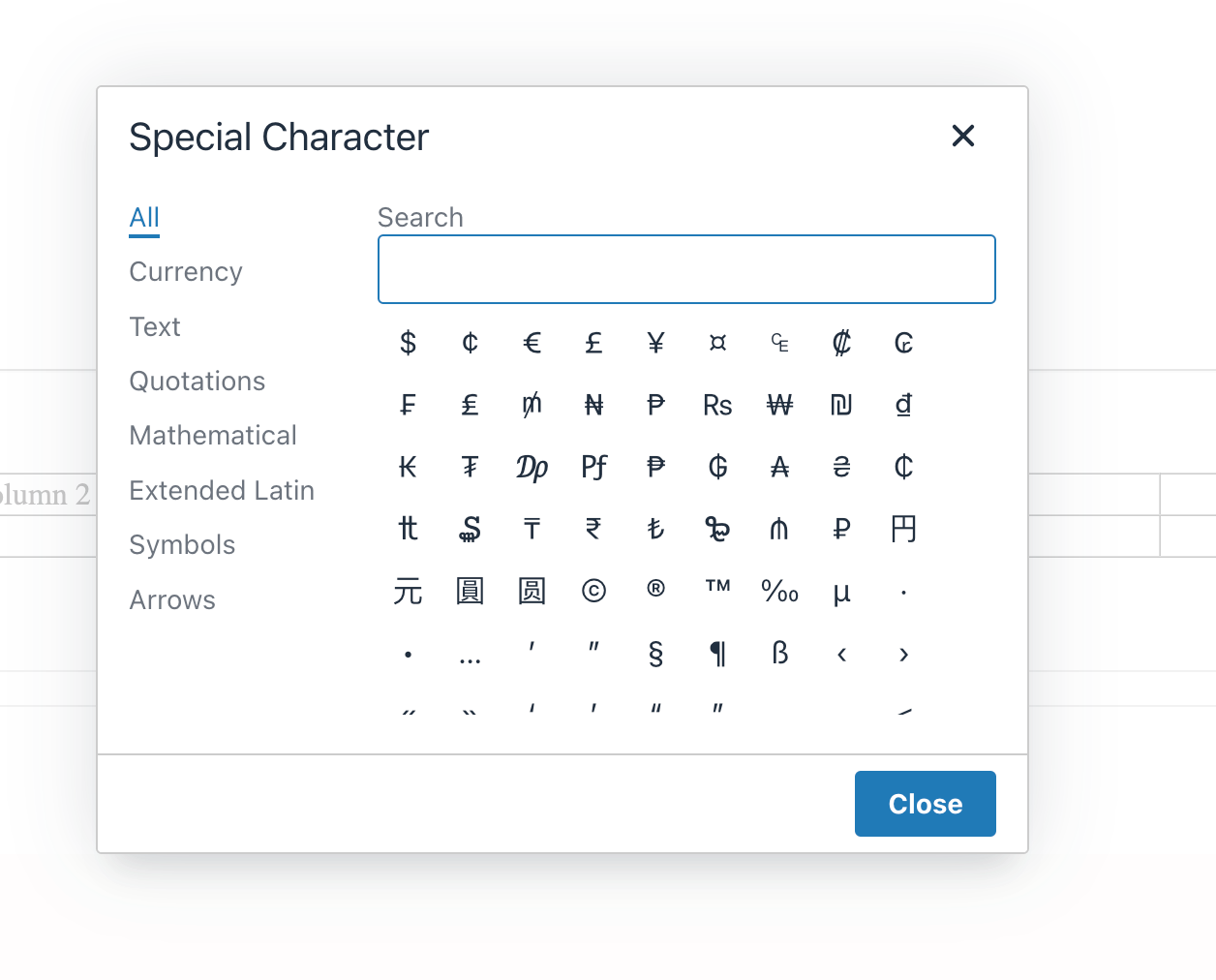Choose the yen currency symbol
Viewport: 1216px width, 980px height.
tap(655, 343)
